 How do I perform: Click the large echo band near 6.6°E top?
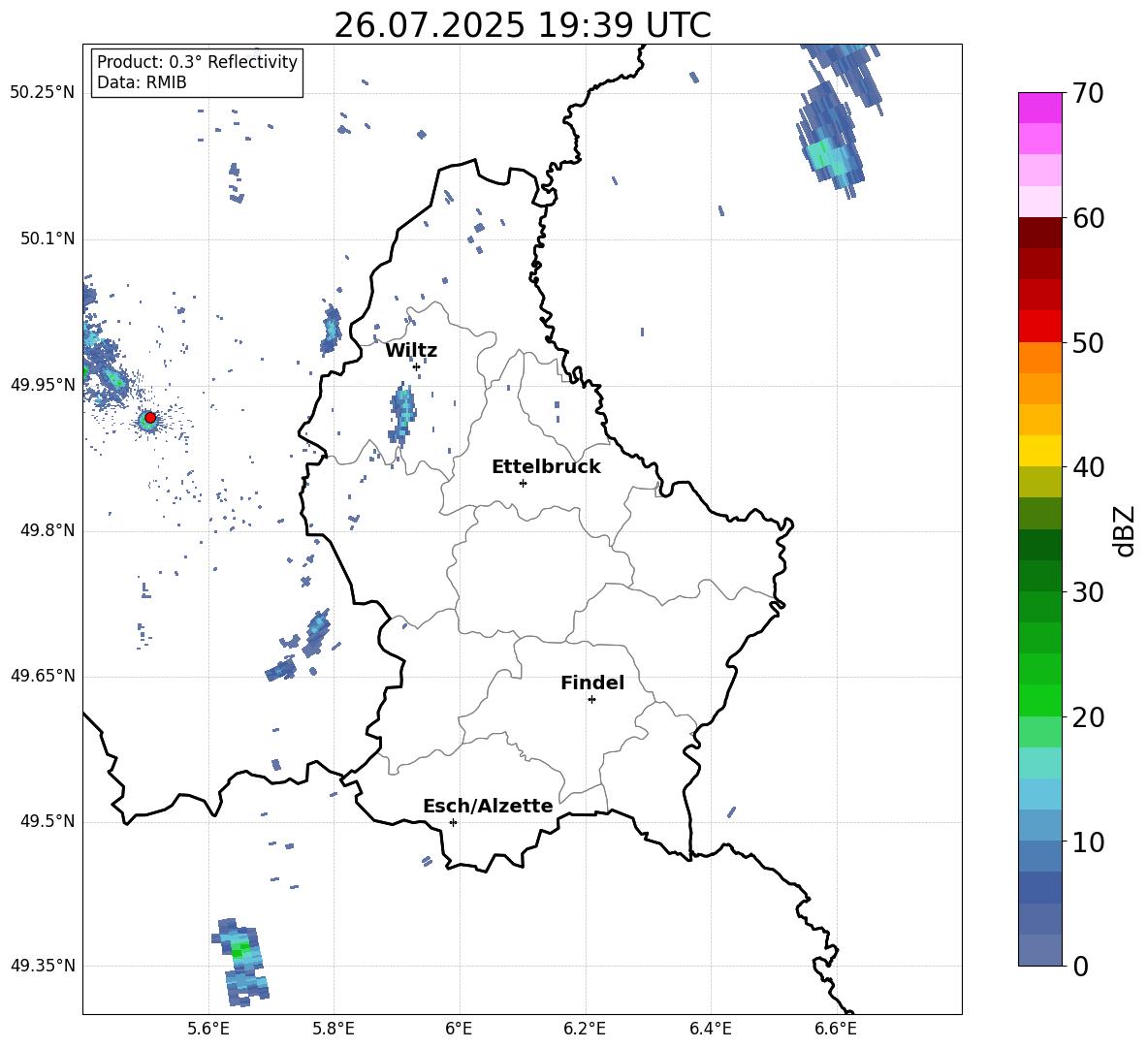(839, 121)
